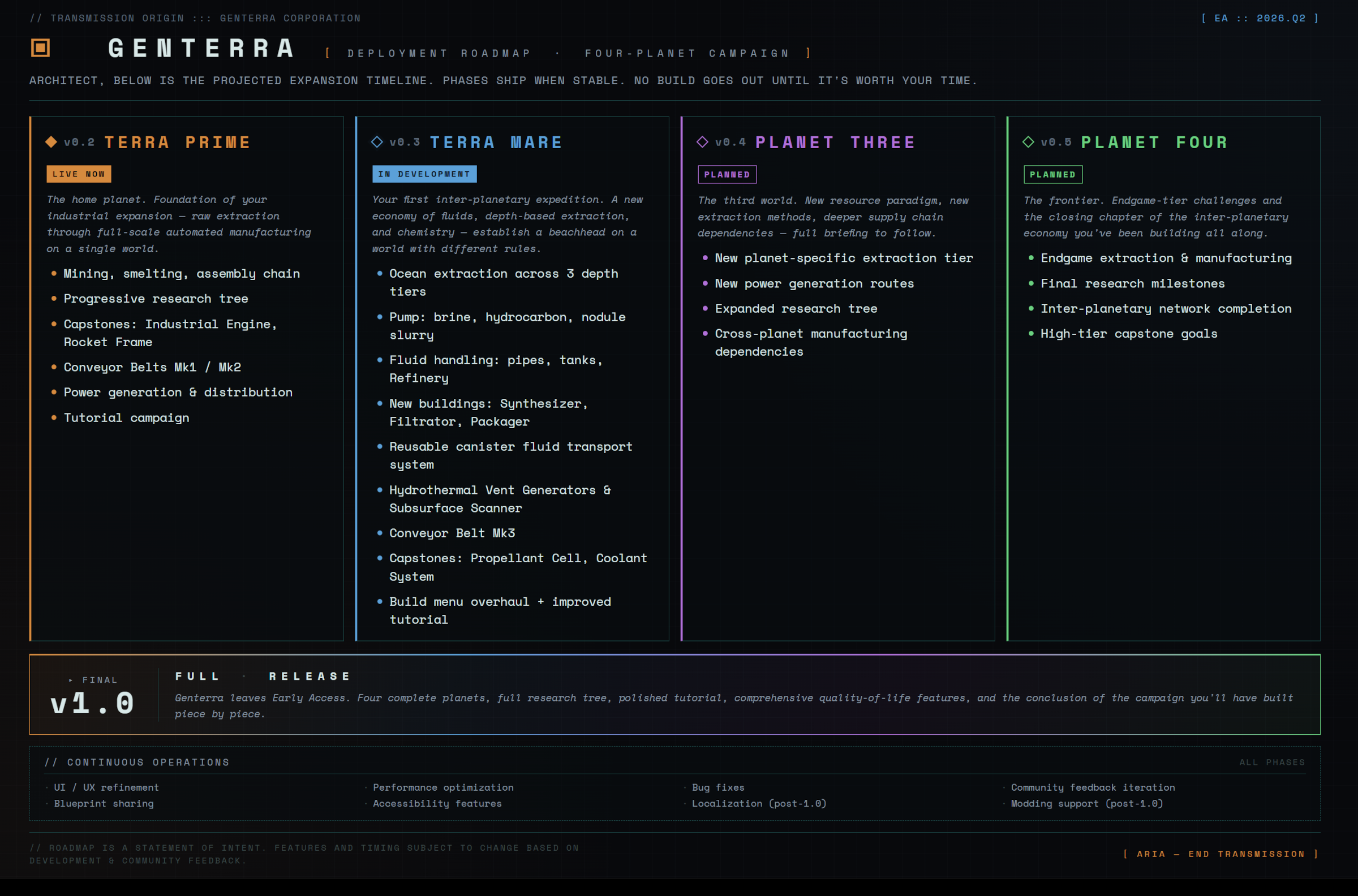Image resolution: width=1358 pixels, height=896 pixels.
Task: Click the FULL RELEASE heading
Action: (263, 677)
